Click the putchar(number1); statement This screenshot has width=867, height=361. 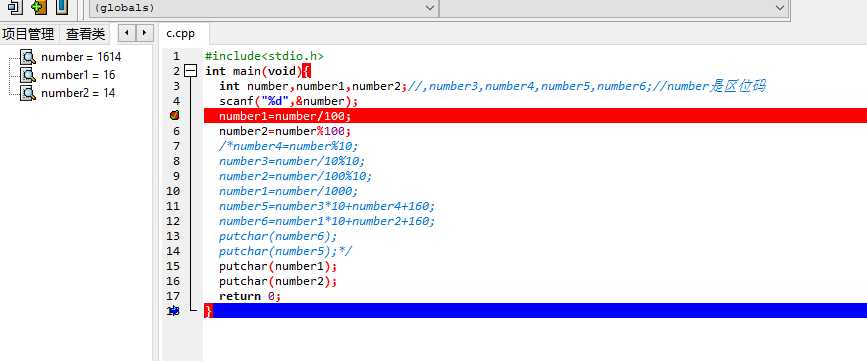tap(278, 266)
